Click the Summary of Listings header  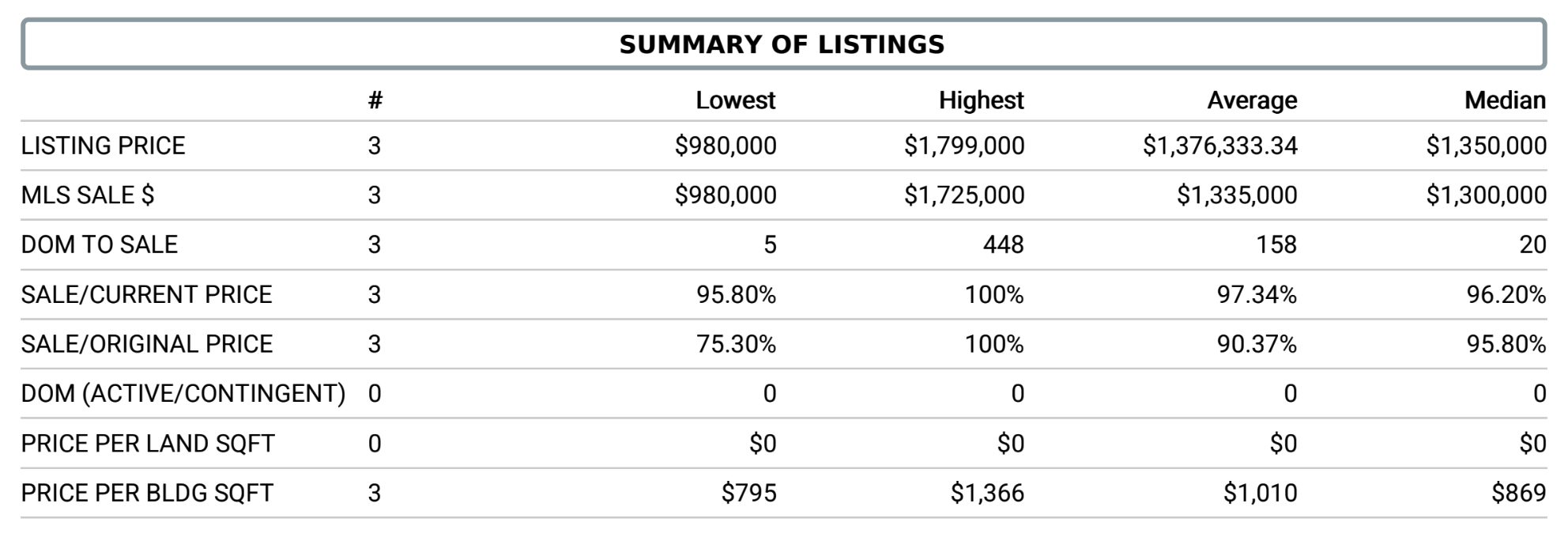[782, 44]
